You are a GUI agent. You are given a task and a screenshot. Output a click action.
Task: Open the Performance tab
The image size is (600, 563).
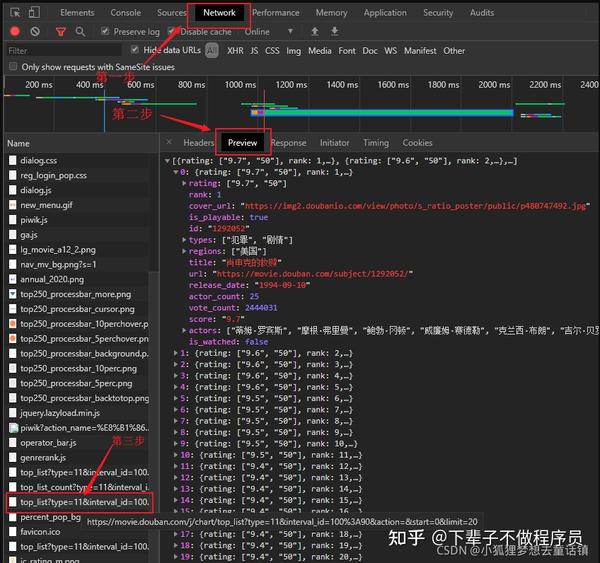click(276, 13)
